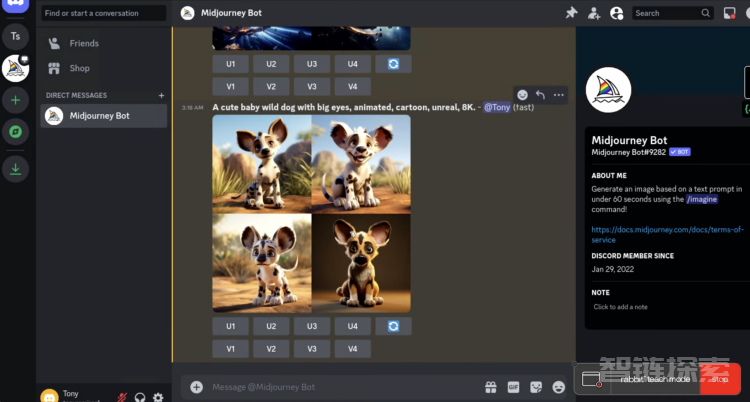Open more message options ellipsis
Image resolution: width=750 pixels, height=402 pixels.
pos(558,95)
